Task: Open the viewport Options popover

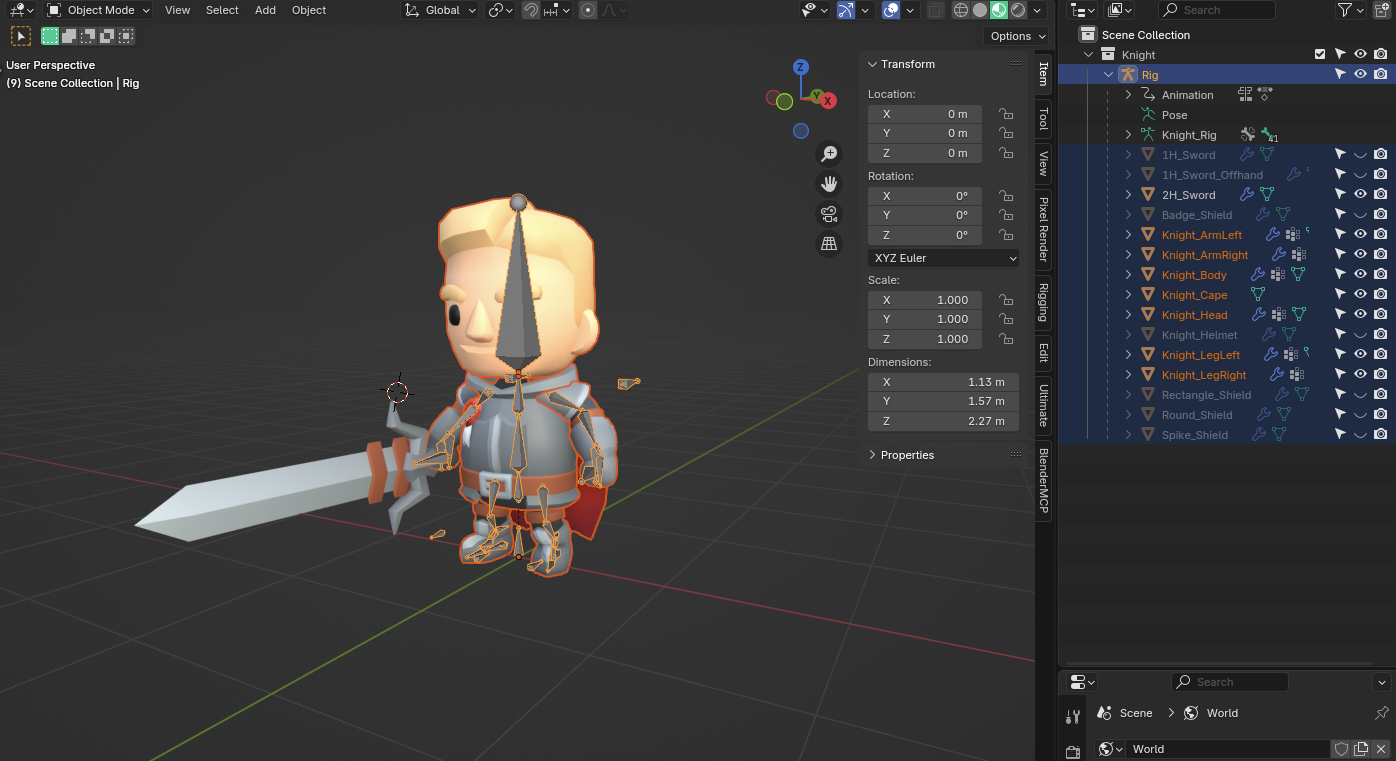Action: (x=1016, y=35)
